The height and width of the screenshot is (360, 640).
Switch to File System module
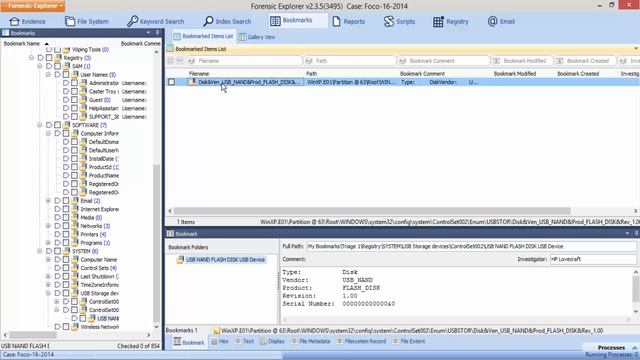[87, 21]
